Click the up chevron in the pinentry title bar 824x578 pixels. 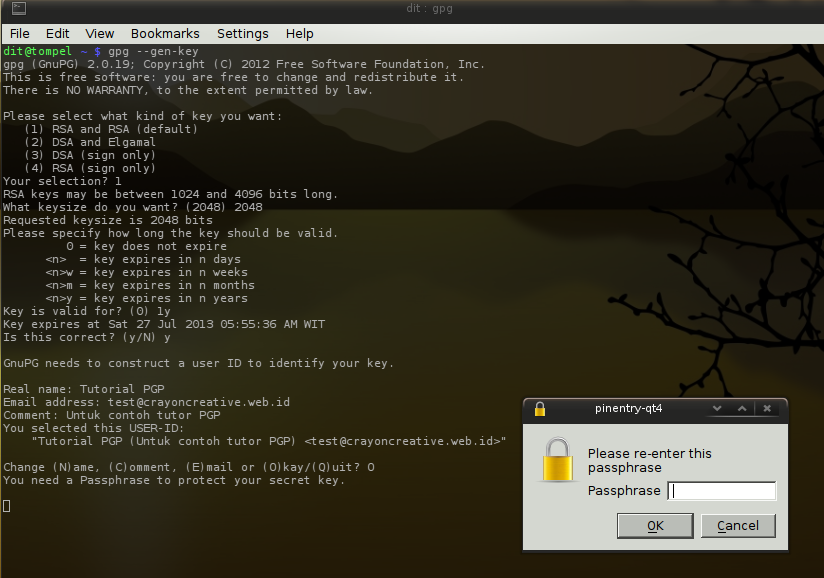742,408
